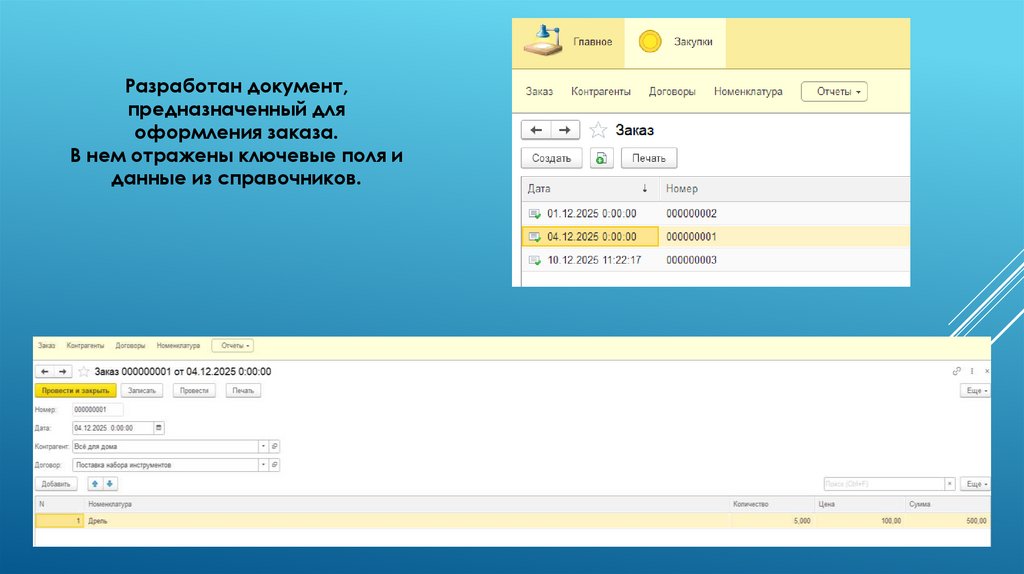
Task: Expand the Отчеты dropdown in the upper list window
Action: point(835,91)
